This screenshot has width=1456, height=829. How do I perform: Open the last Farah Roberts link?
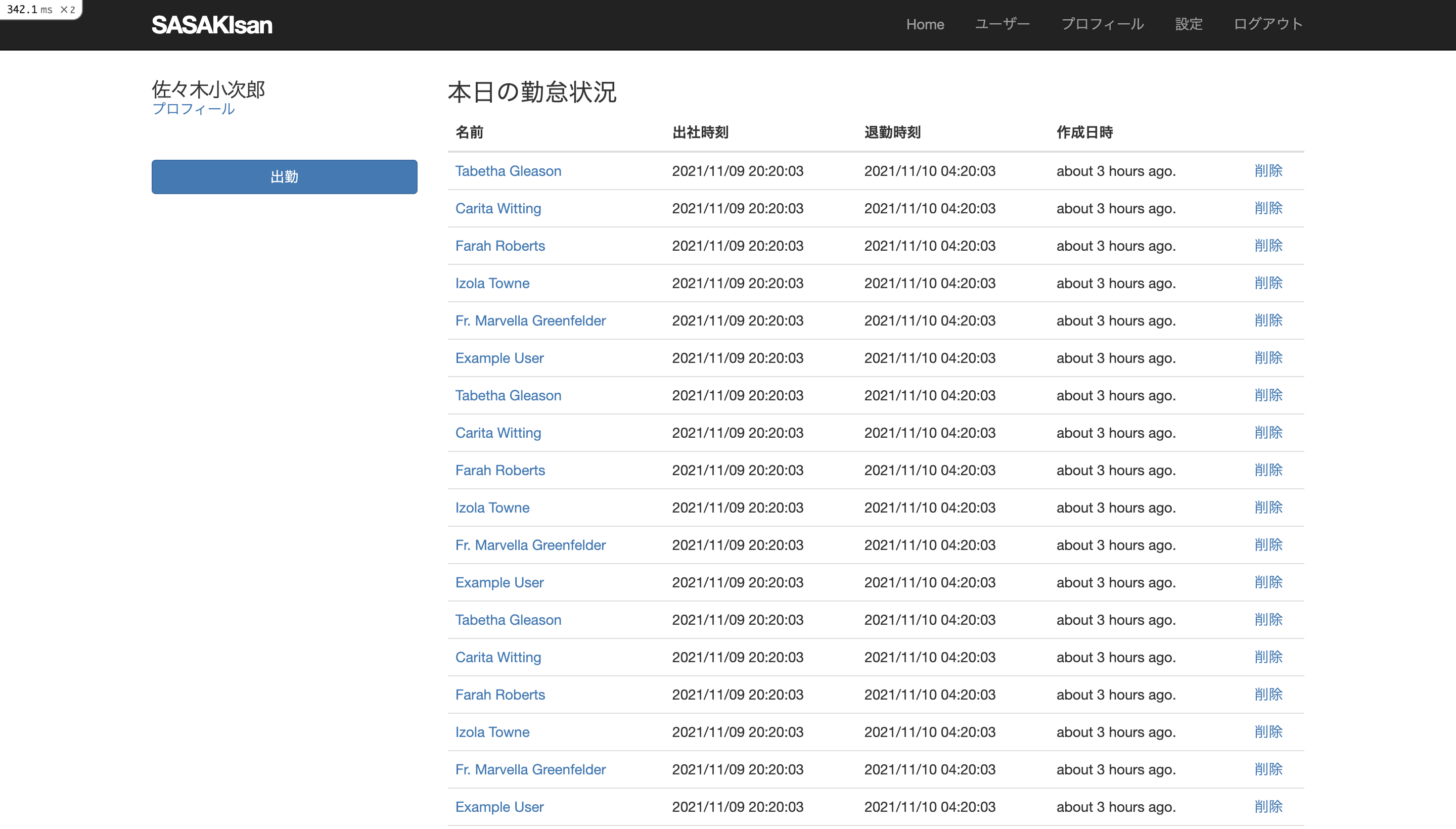pos(500,695)
